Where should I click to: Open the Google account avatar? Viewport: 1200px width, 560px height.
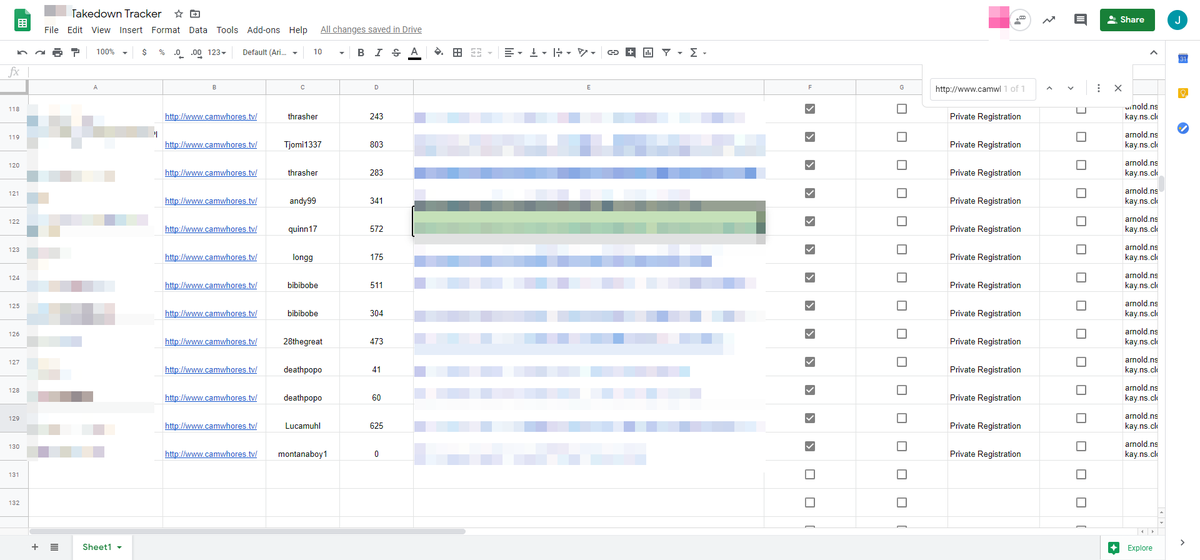pyautogui.click(x=1178, y=19)
